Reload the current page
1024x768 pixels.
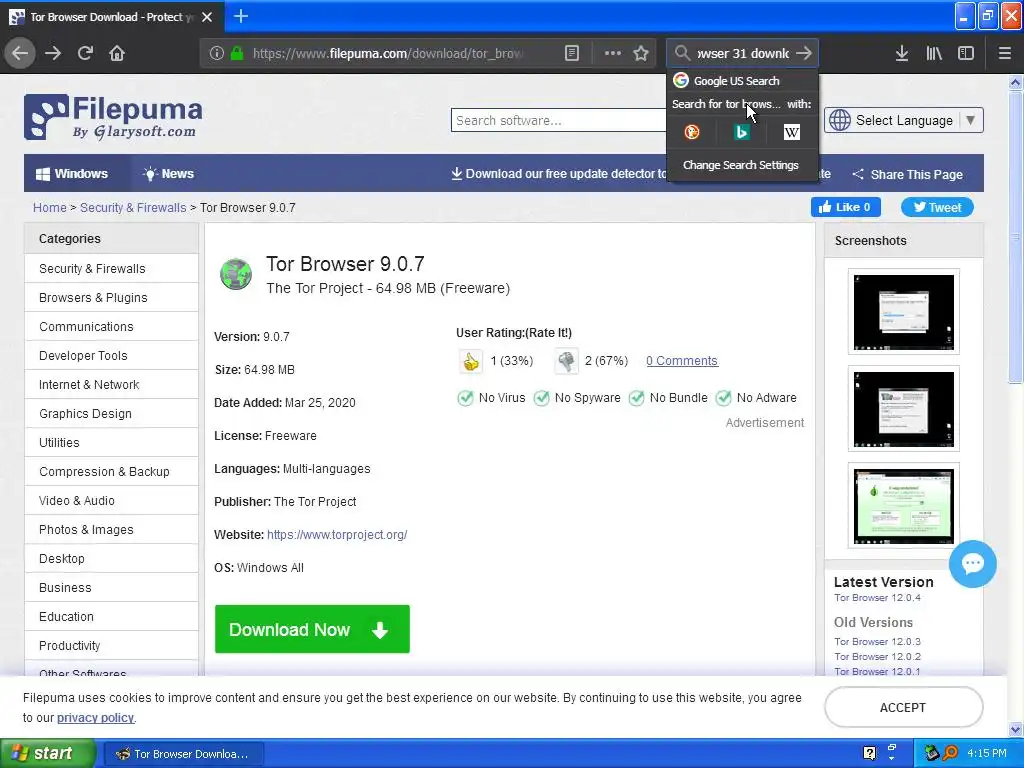[85, 53]
